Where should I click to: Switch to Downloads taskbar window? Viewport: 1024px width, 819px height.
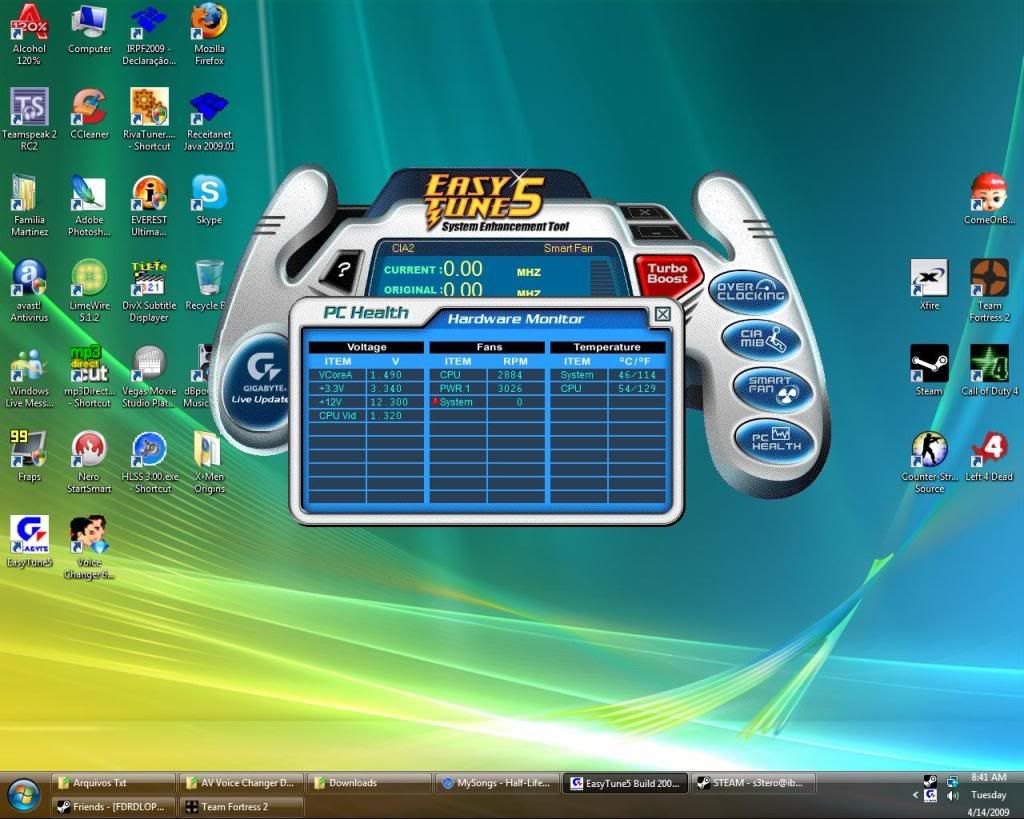[x=369, y=783]
